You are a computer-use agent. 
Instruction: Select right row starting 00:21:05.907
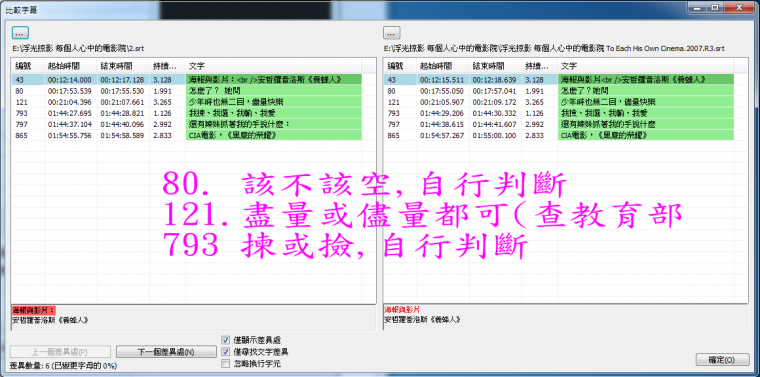point(559,102)
